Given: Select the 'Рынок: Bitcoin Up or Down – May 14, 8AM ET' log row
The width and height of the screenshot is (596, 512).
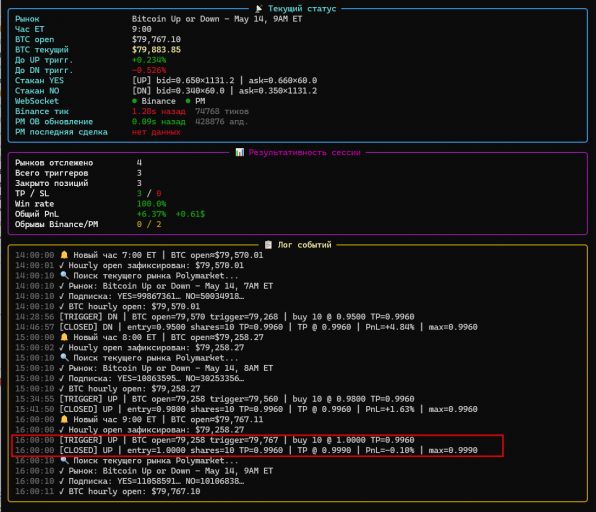Looking at the screenshot, I should click(x=144, y=368).
